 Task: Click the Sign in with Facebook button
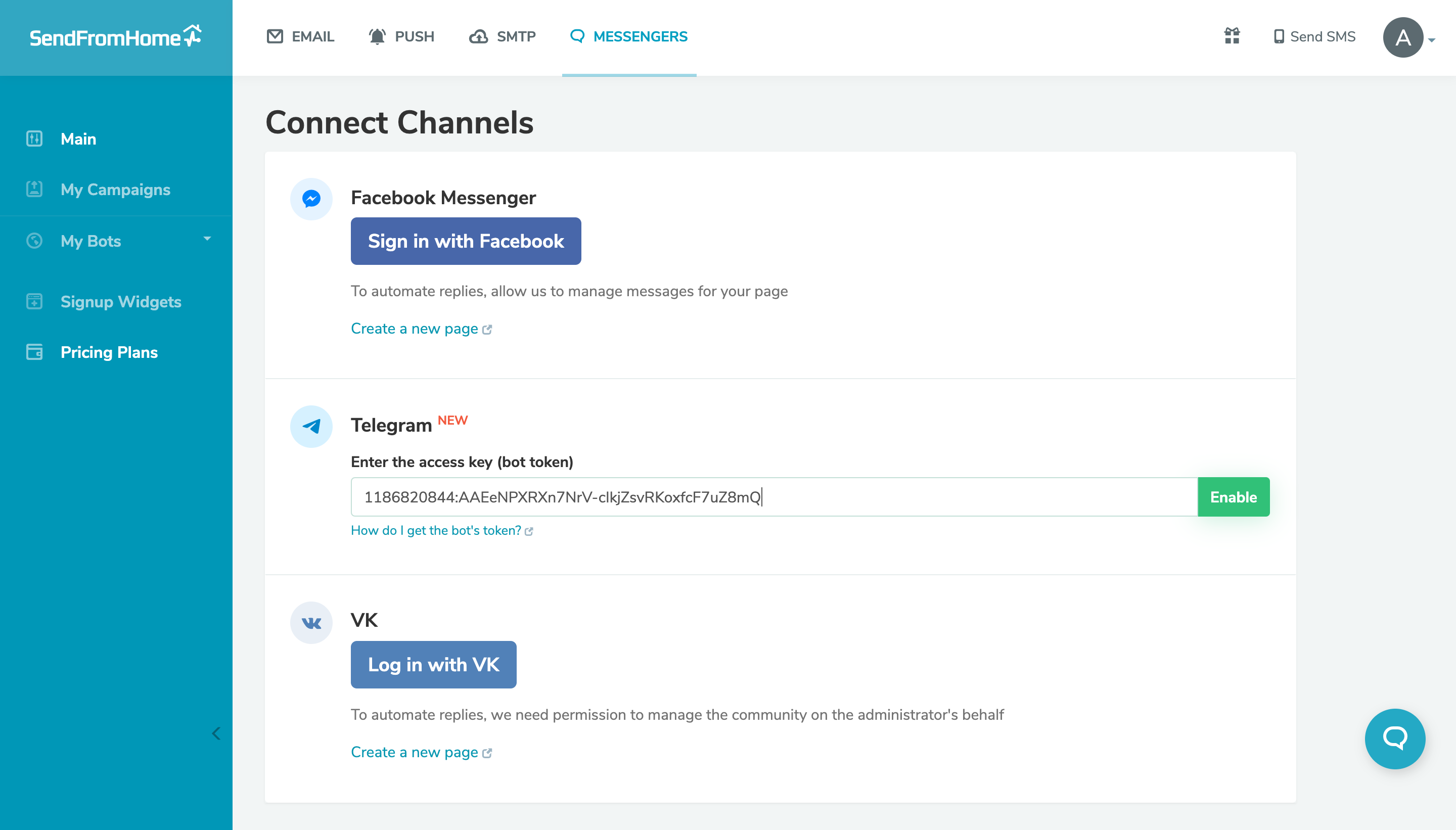click(x=465, y=241)
